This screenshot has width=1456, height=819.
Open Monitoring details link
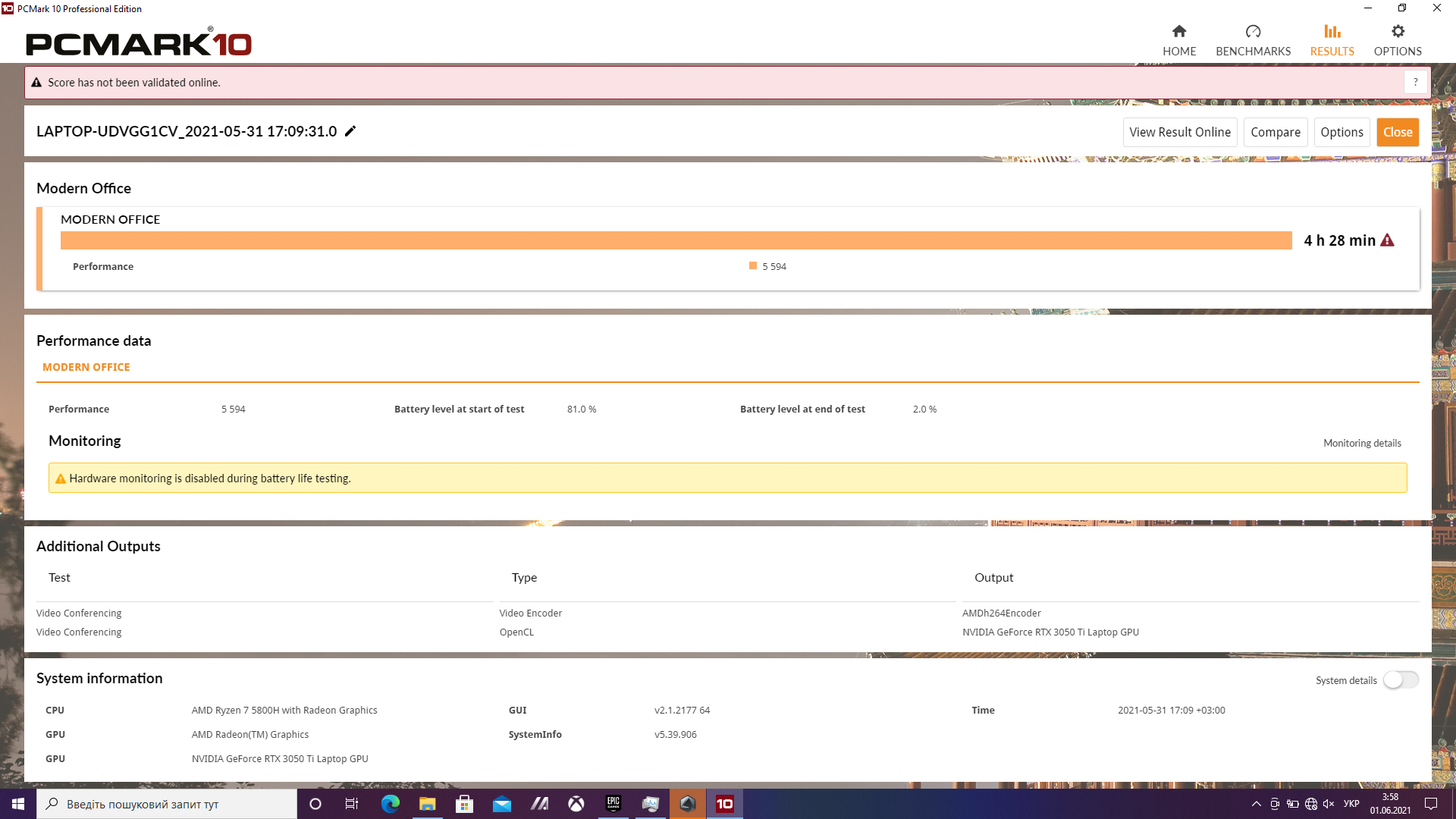(1362, 443)
